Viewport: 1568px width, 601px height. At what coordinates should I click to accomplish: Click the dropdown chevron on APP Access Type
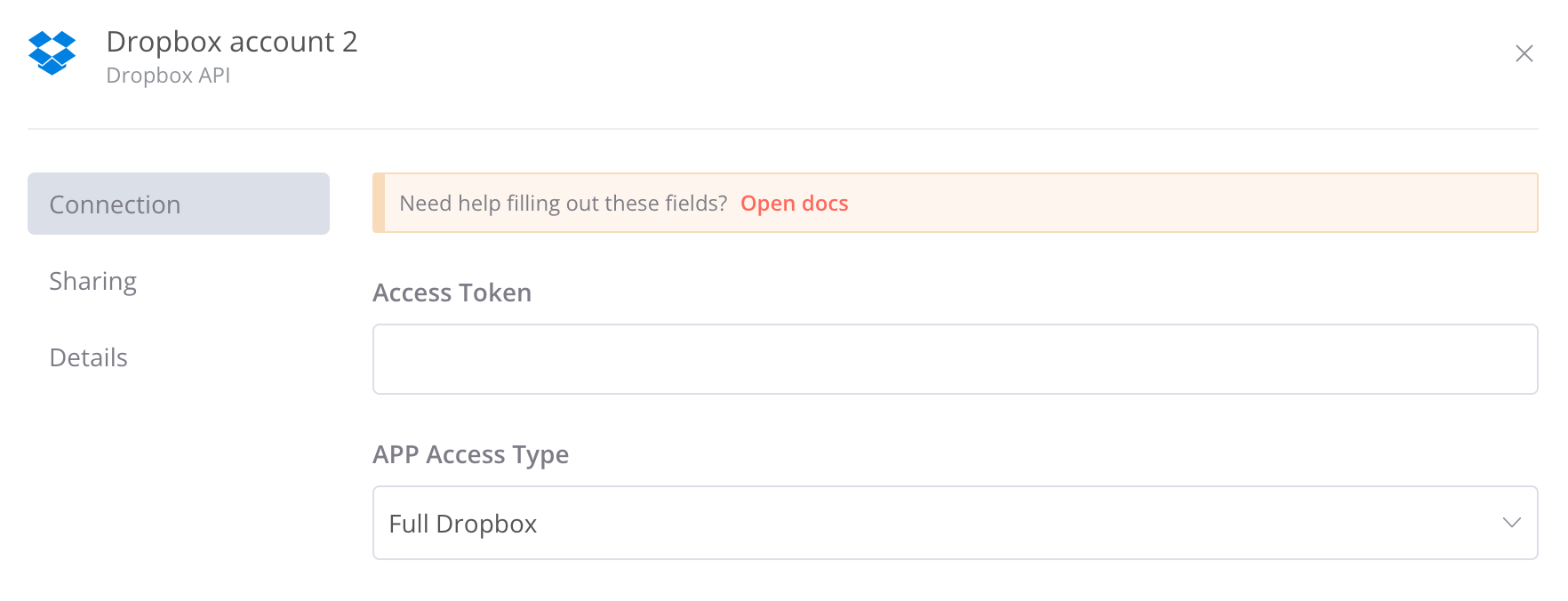pos(1511,523)
